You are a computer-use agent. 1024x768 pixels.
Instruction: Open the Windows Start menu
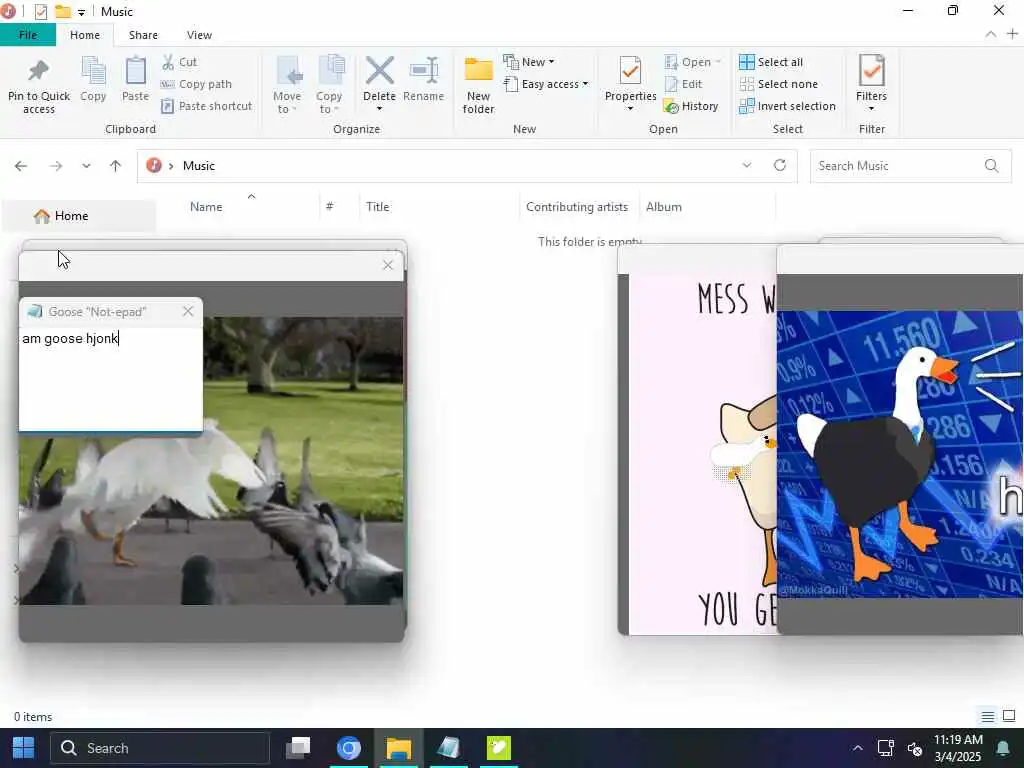tap(24, 748)
